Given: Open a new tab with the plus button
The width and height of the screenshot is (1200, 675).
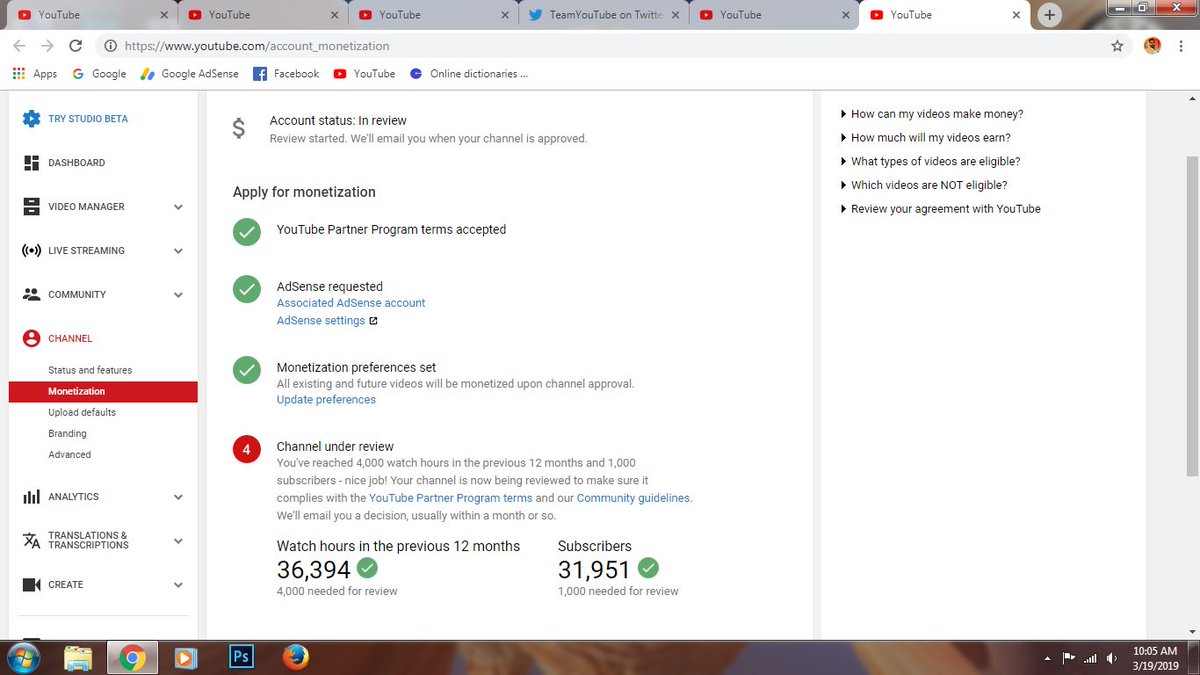Looking at the screenshot, I should [1049, 15].
